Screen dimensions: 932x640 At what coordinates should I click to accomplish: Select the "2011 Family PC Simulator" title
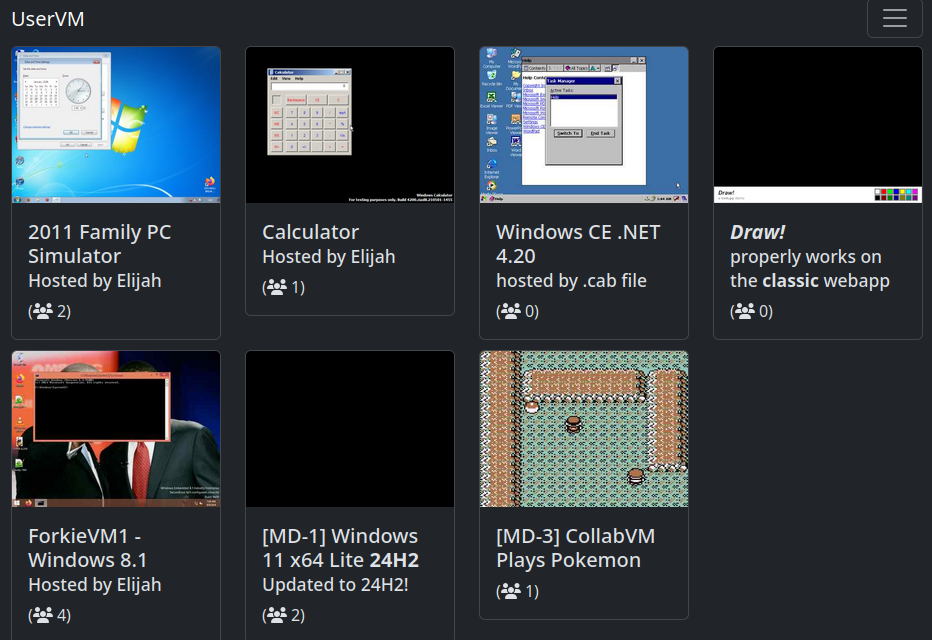(x=100, y=244)
